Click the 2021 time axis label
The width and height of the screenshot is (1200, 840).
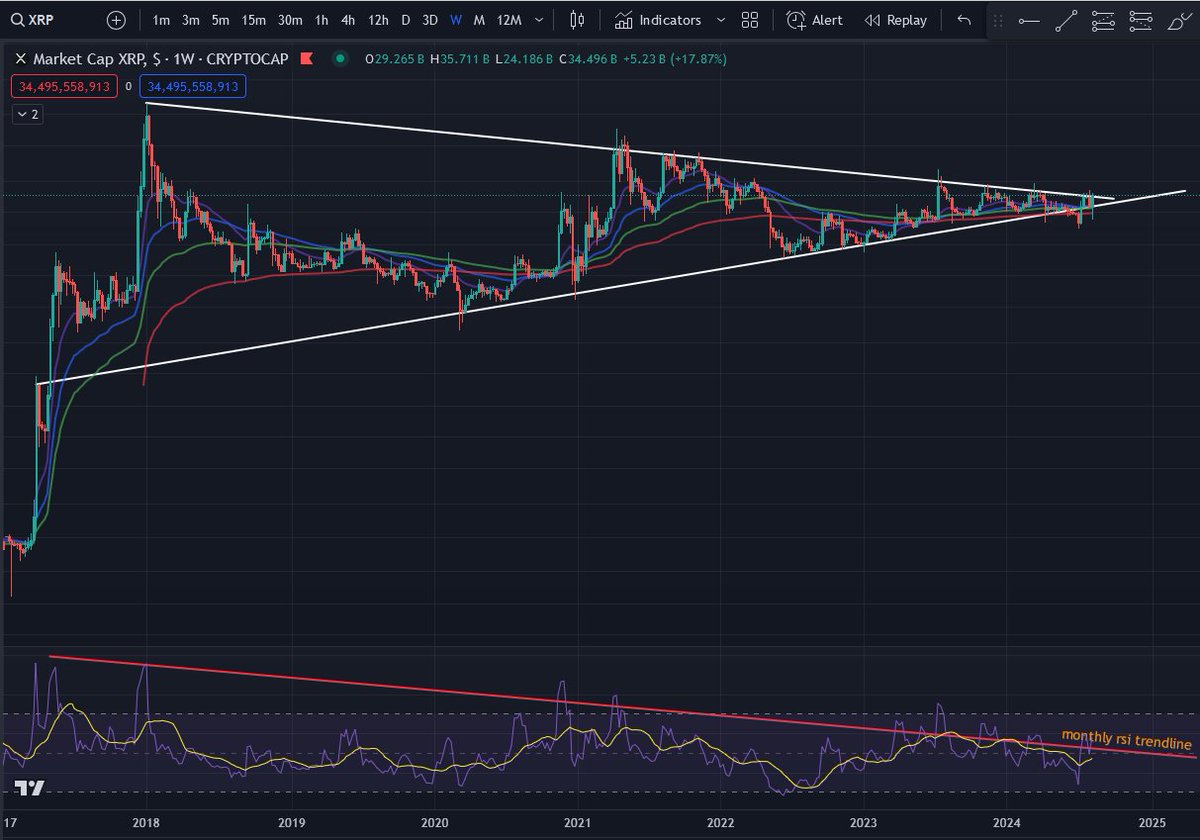[576, 825]
